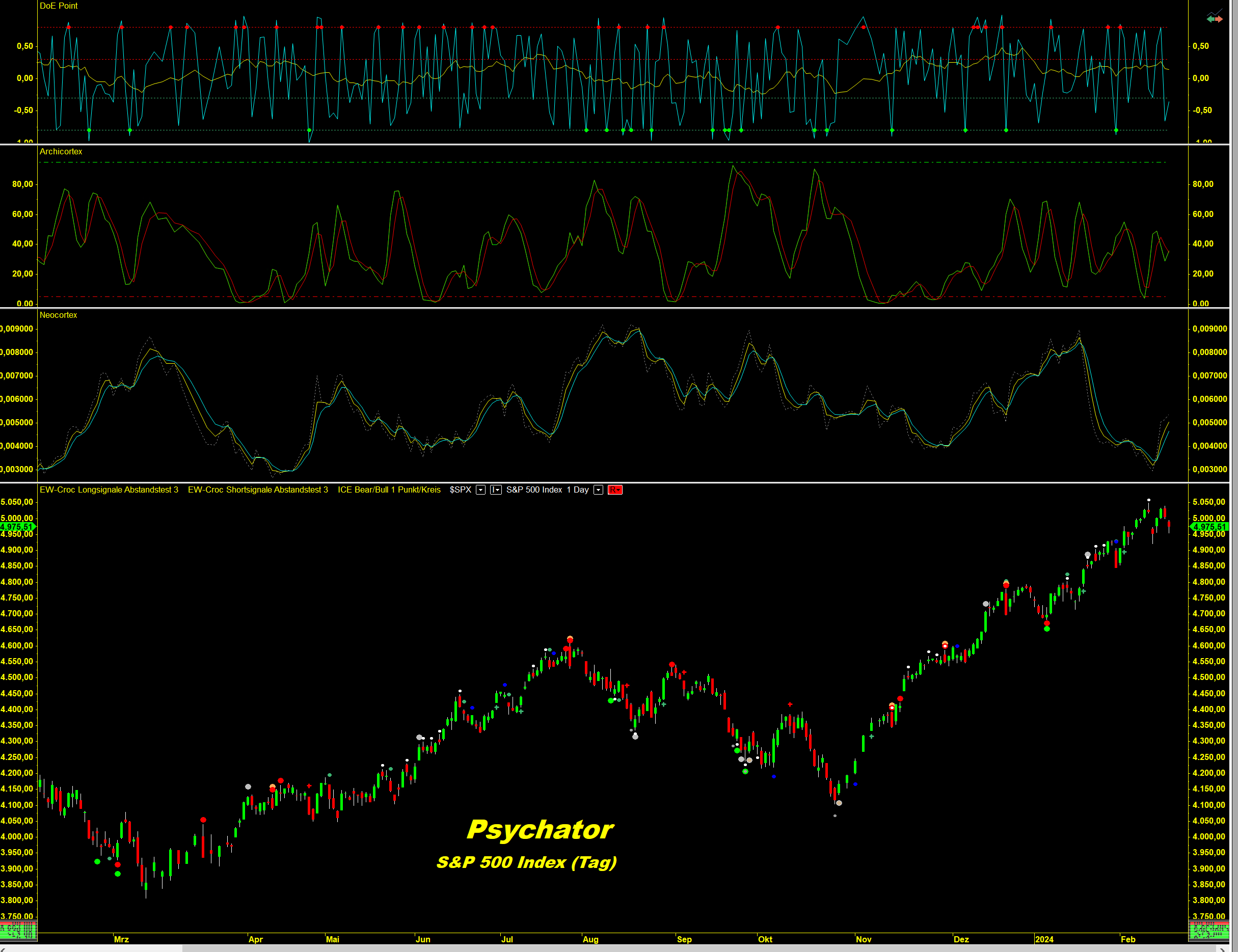Click the DoE Point panel title
This screenshot has height=952, width=1238.
coord(59,6)
